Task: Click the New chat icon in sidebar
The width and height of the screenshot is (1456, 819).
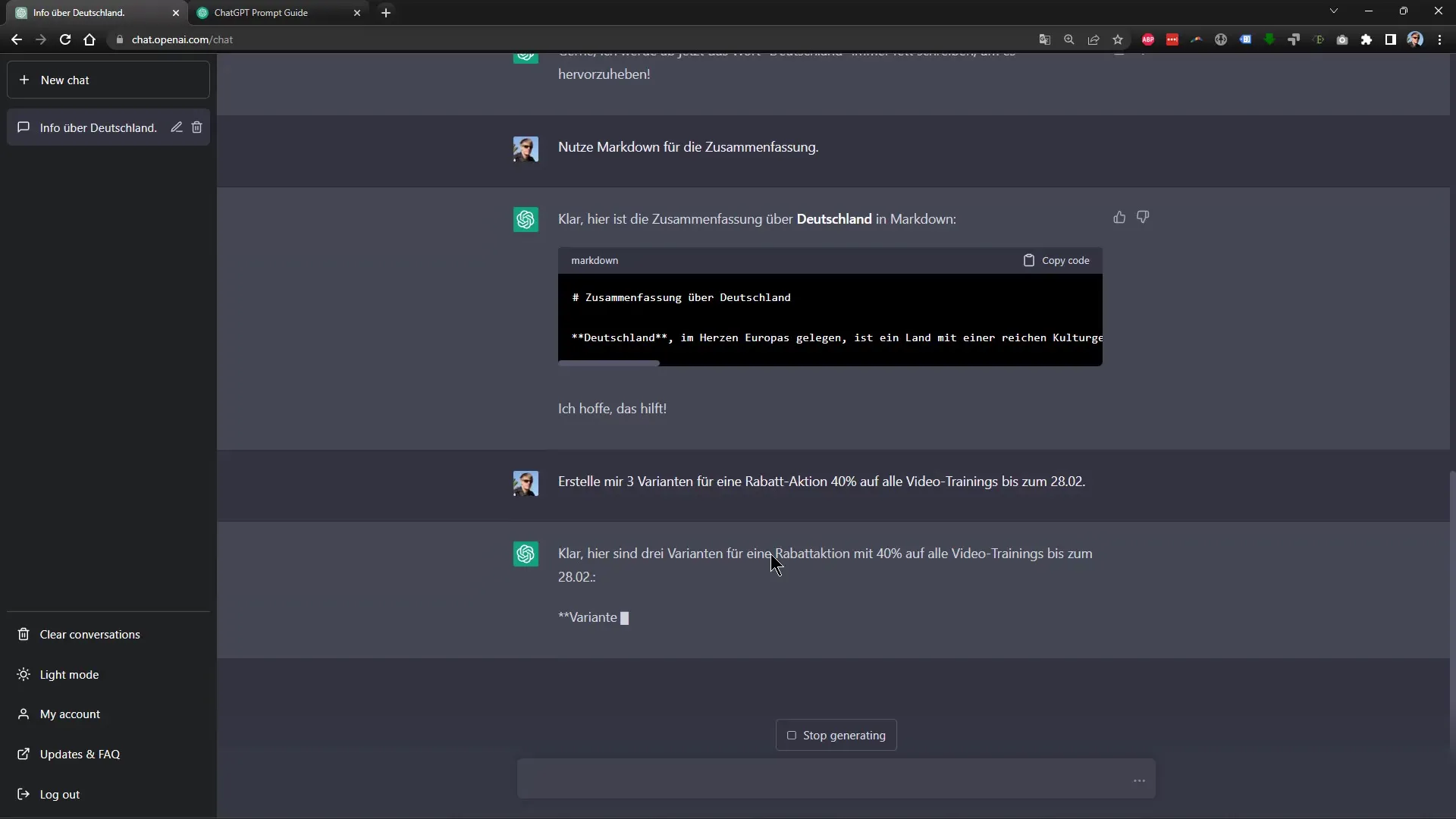Action: tap(24, 80)
